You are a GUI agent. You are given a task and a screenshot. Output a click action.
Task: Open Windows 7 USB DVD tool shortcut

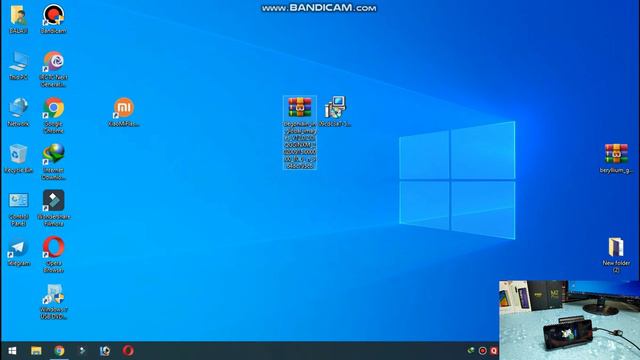point(53,301)
